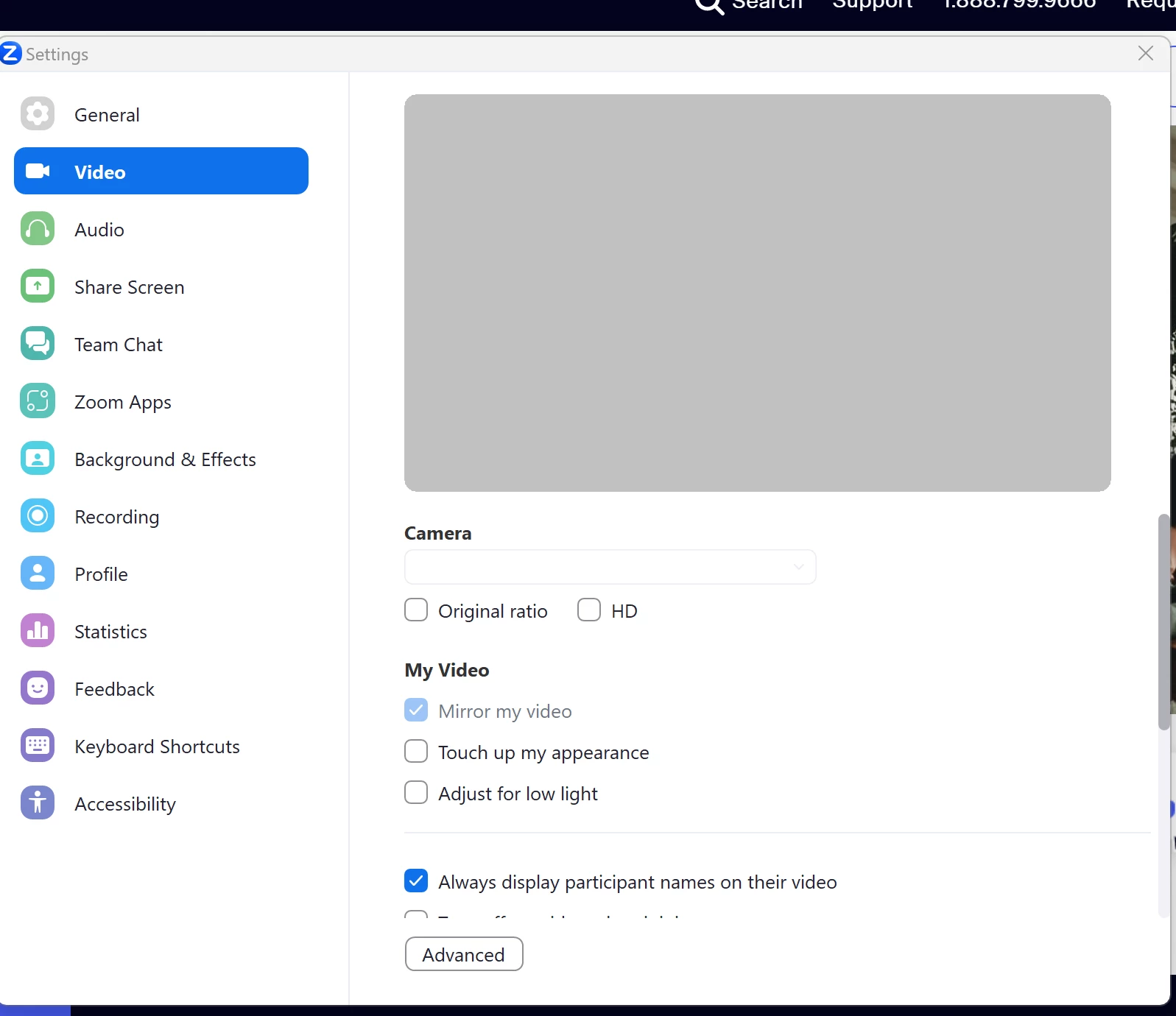Image resolution: width=1176 pixels, height=1016 pixels.
Task: Click the settings vertical scrollbar
Action: tap(1163, 622)
